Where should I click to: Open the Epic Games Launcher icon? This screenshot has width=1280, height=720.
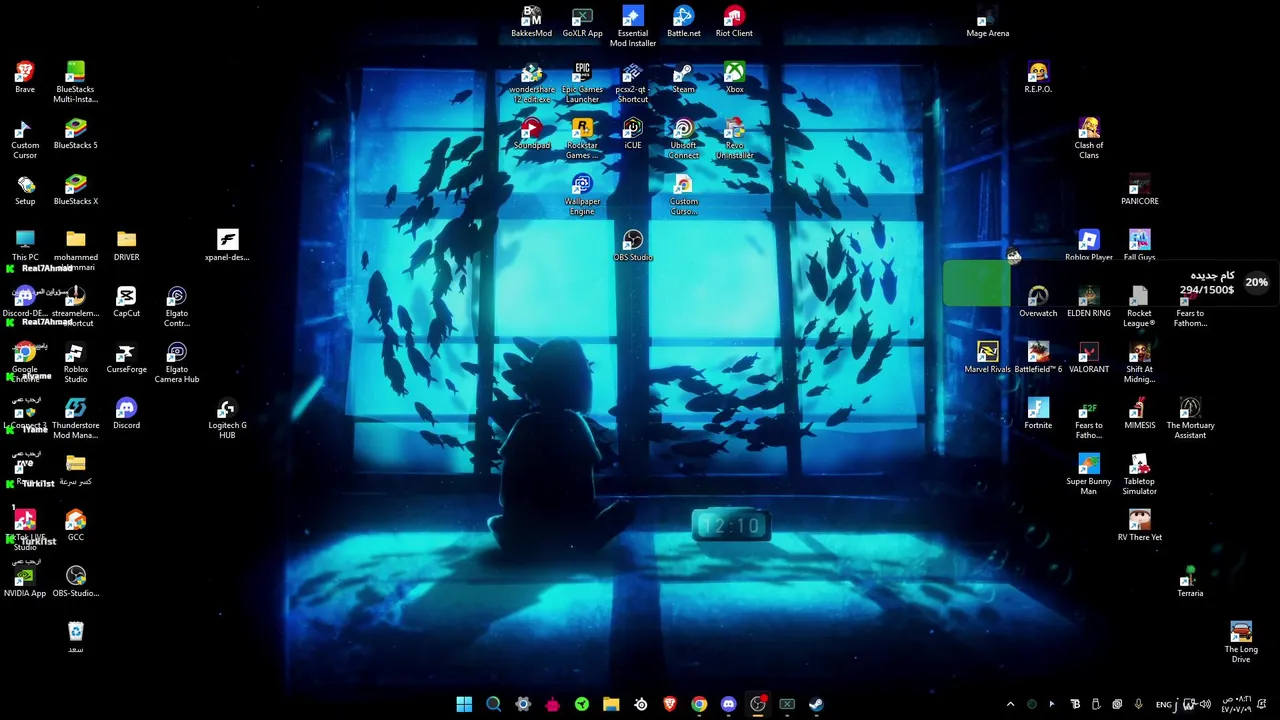click(582, 82)
